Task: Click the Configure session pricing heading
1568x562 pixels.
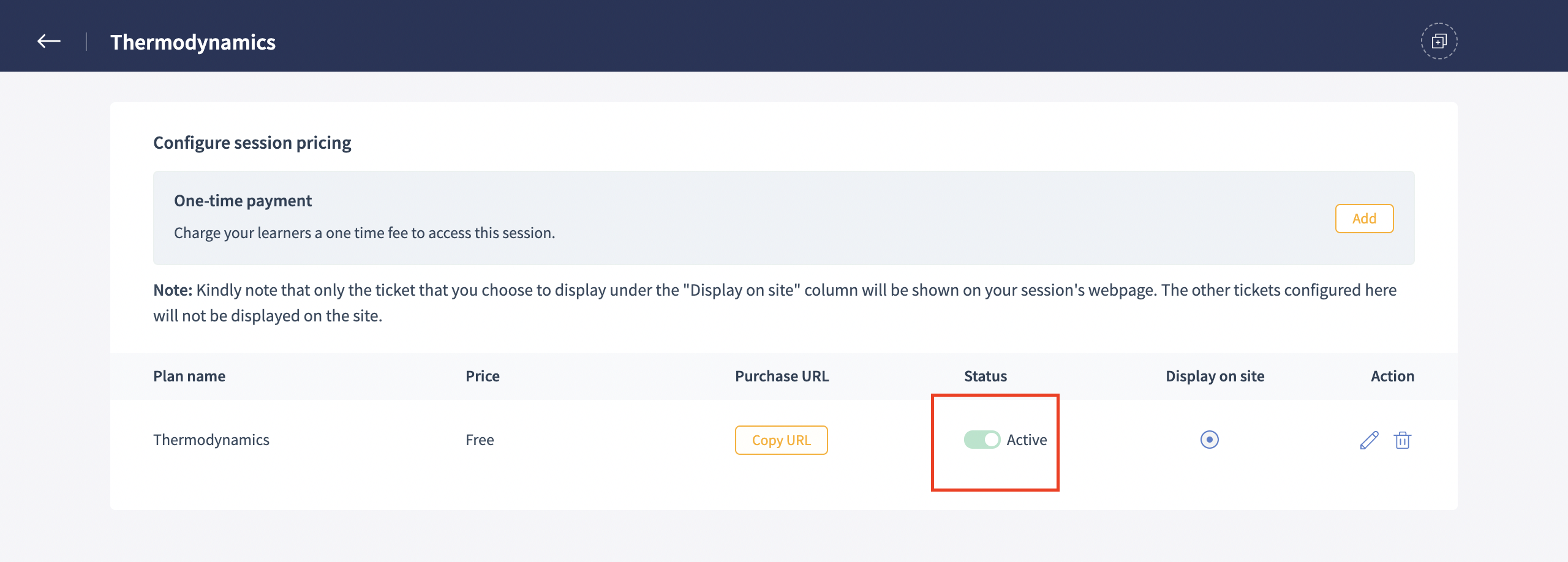Action: (x=252, y=143)
